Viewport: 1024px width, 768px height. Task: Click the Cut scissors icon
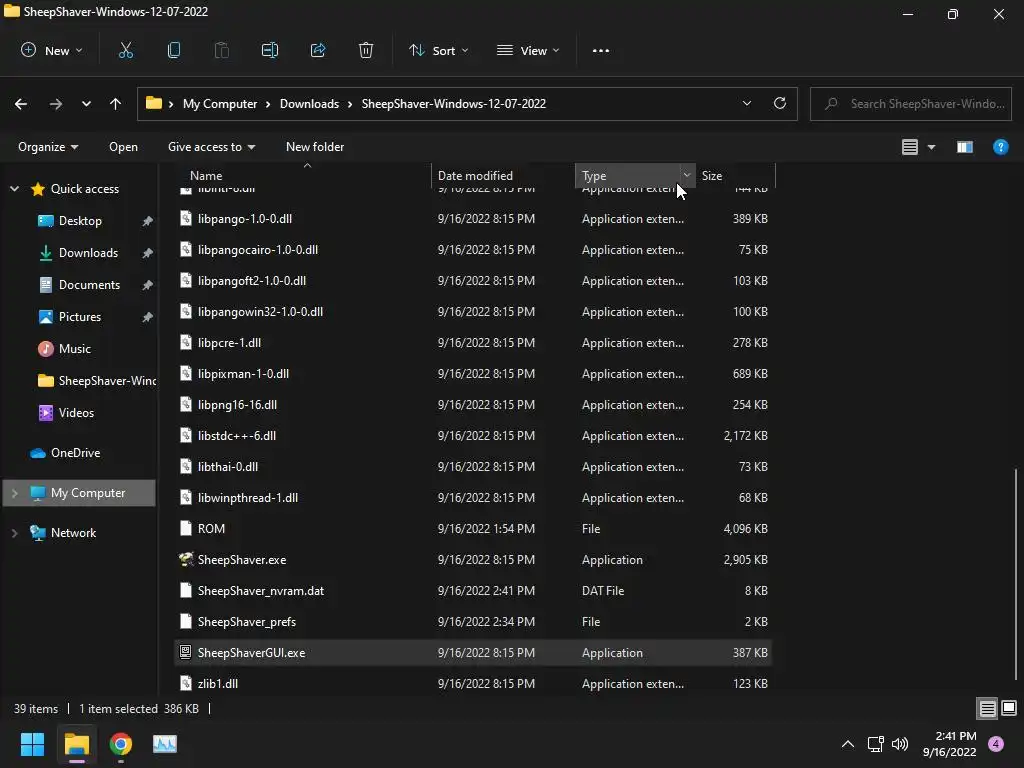click(x=126, y=50)
